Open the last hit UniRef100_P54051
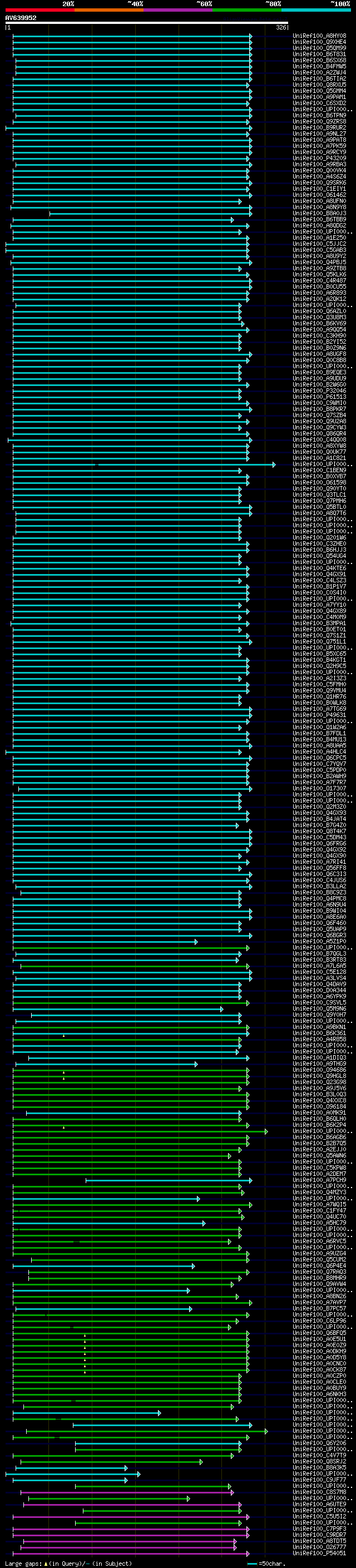This screenshot has height=1568, width=356. pos(319,1553)
